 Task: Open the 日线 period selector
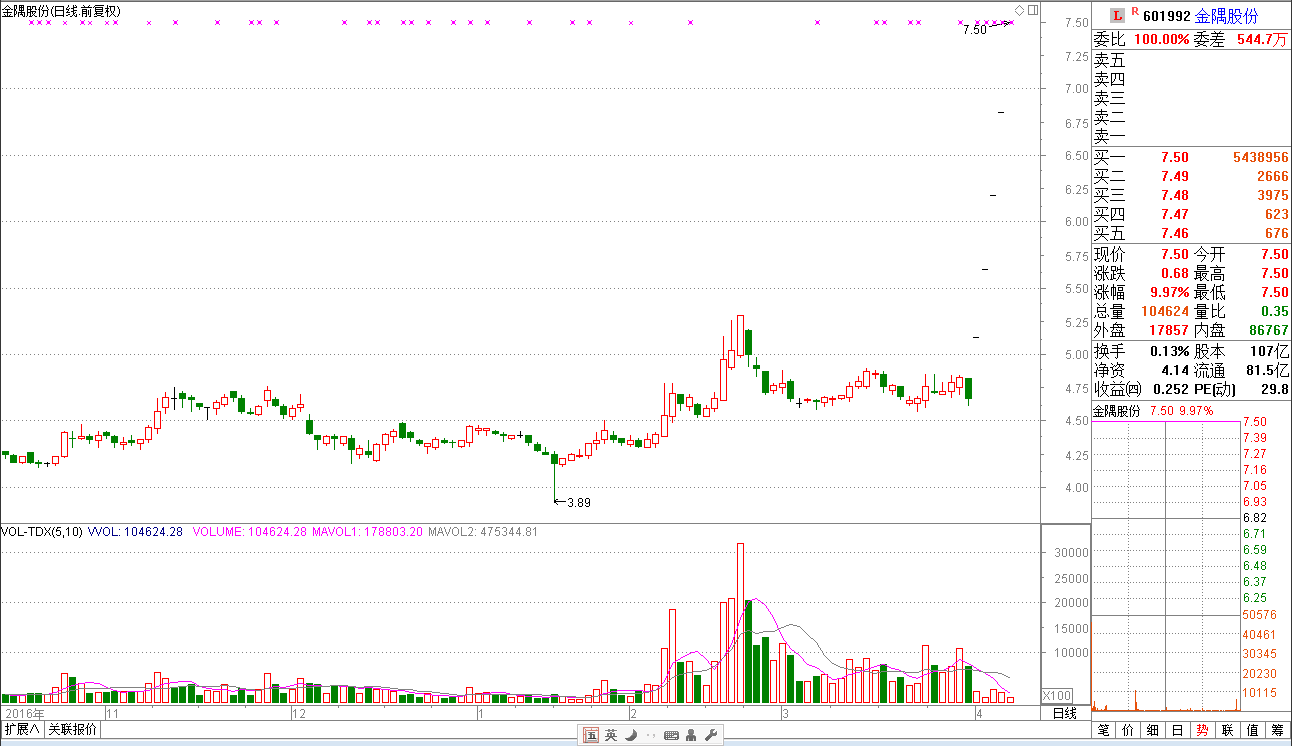[1065, 713]
